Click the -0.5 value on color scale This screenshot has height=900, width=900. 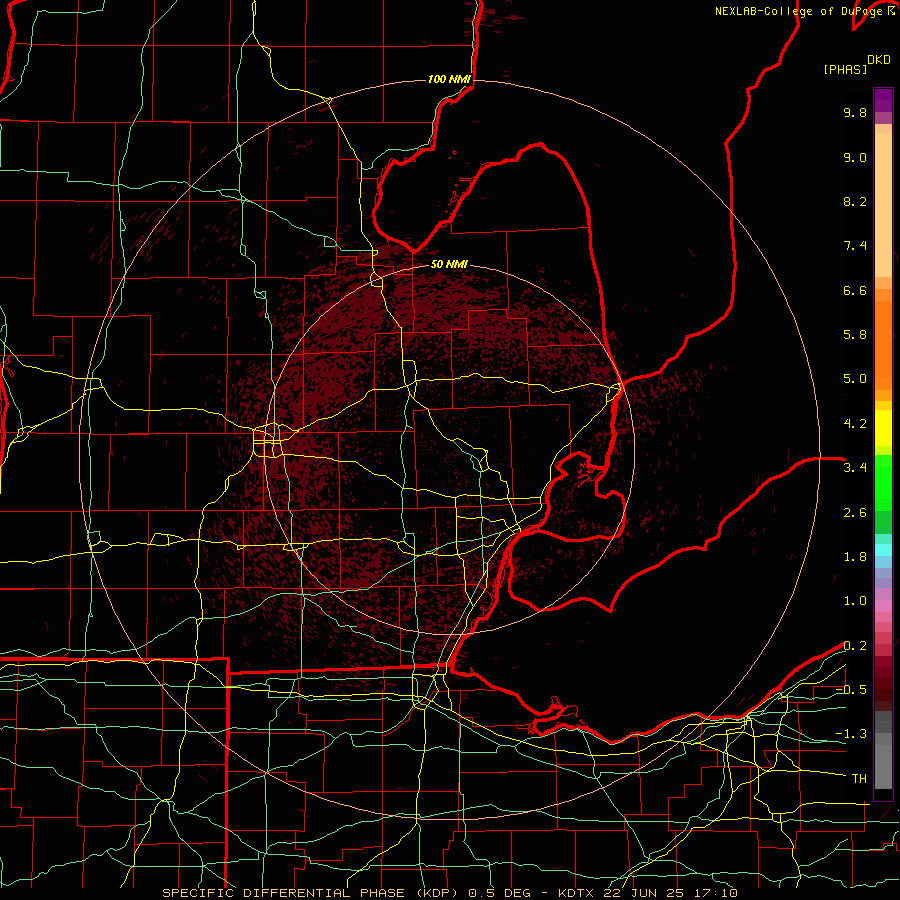851,690
